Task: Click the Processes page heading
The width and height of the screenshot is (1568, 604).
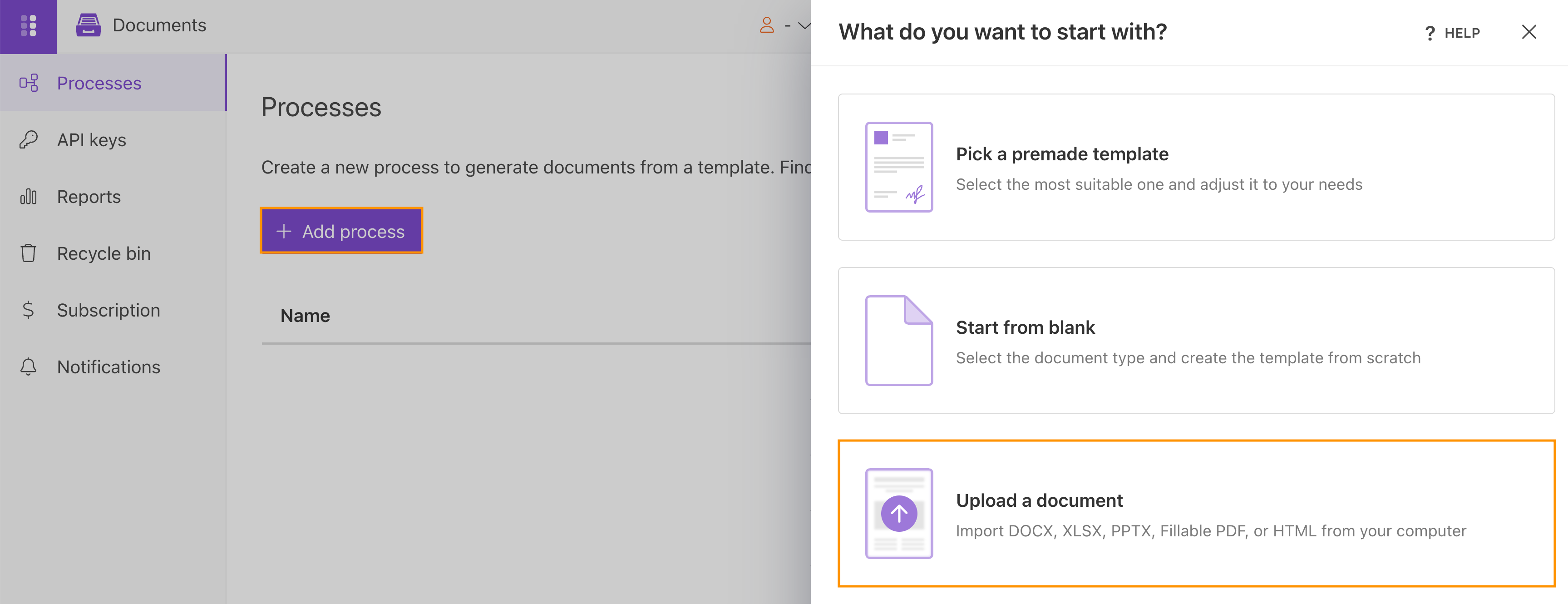Action: (321, 107)
